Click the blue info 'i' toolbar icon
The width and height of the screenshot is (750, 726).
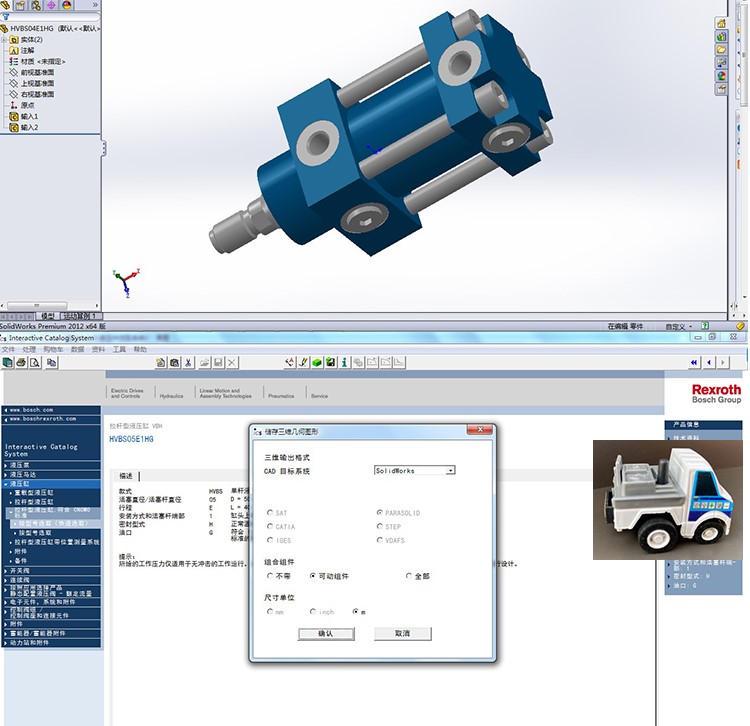click(344, 363)
